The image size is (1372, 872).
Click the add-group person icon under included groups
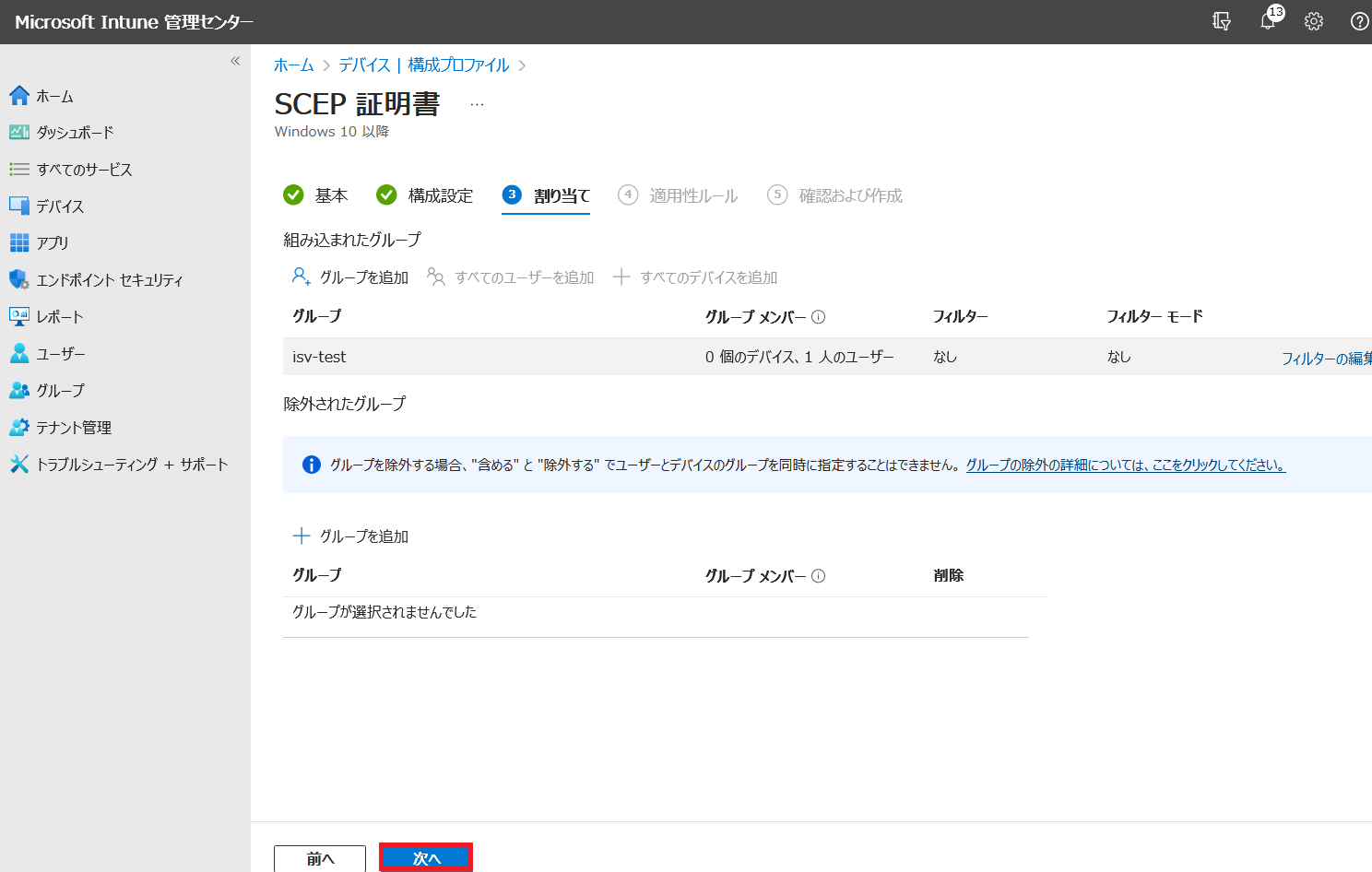[x=301, y=277]
